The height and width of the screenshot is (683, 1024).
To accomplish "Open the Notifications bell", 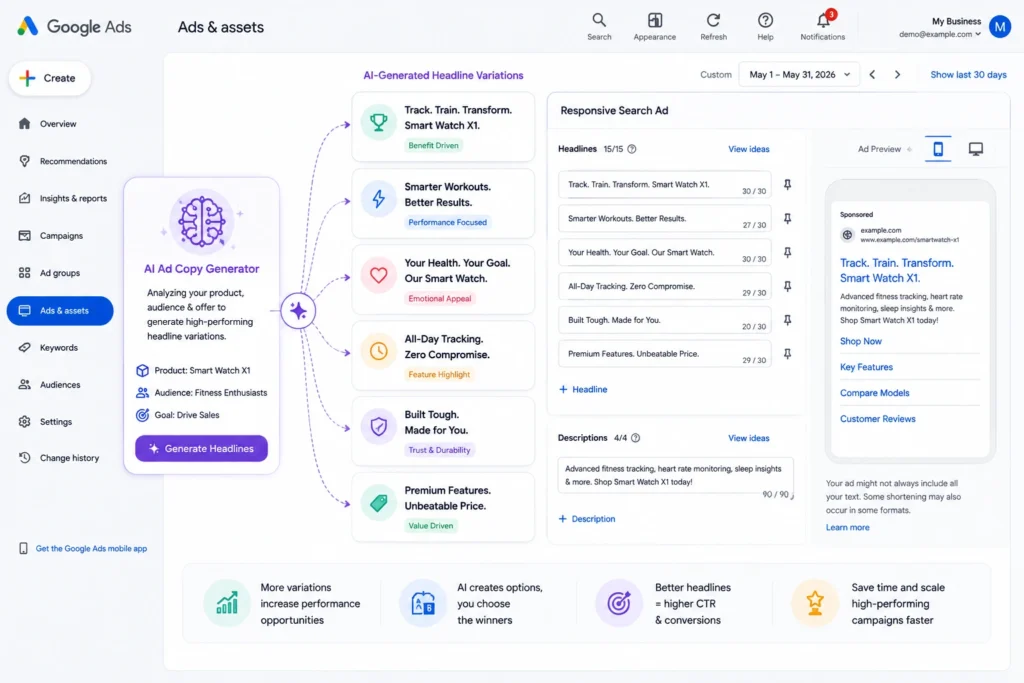I will tap(823, 20).
